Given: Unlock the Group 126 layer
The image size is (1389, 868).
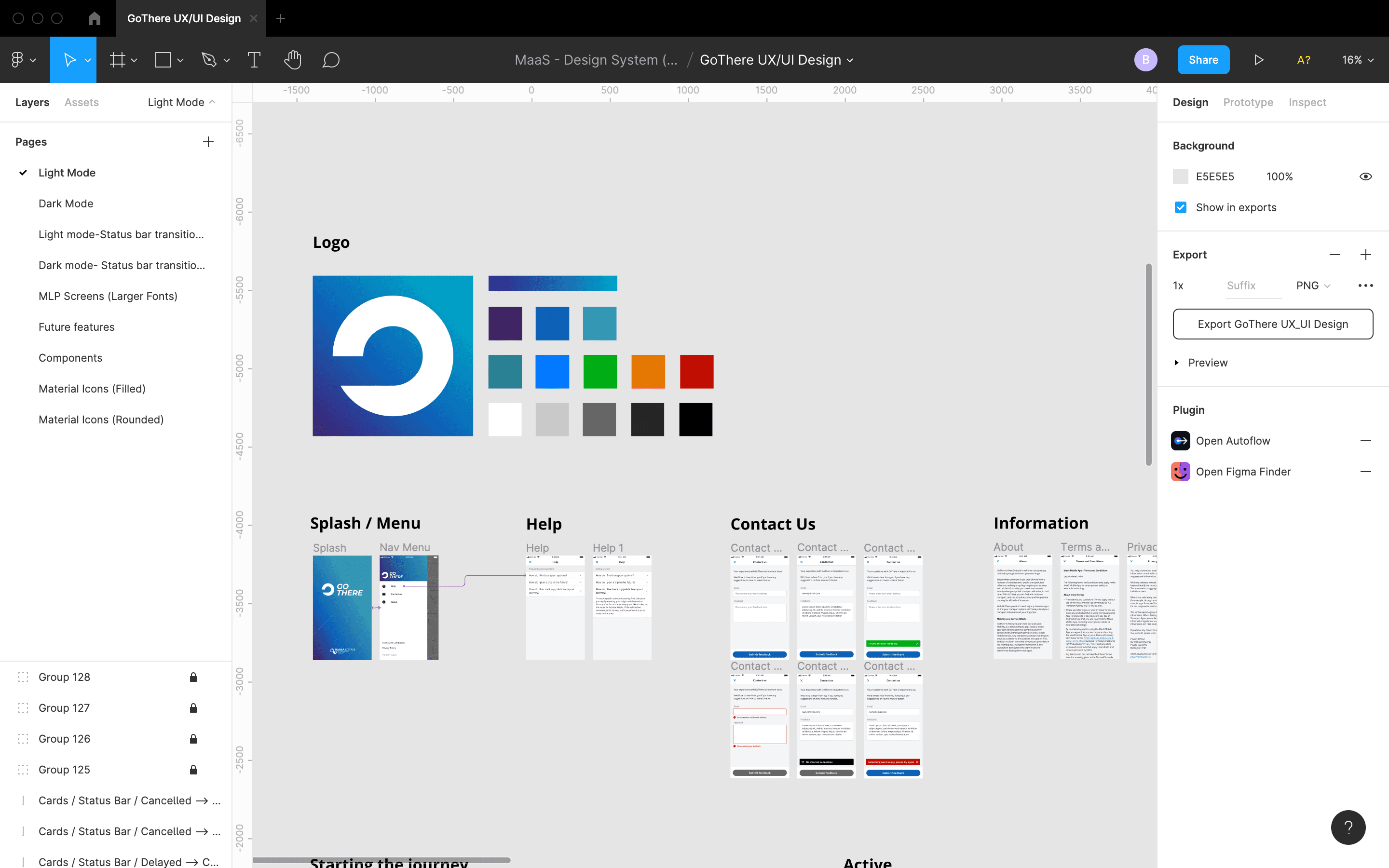Looking at the screenshot, I should 193,739.
